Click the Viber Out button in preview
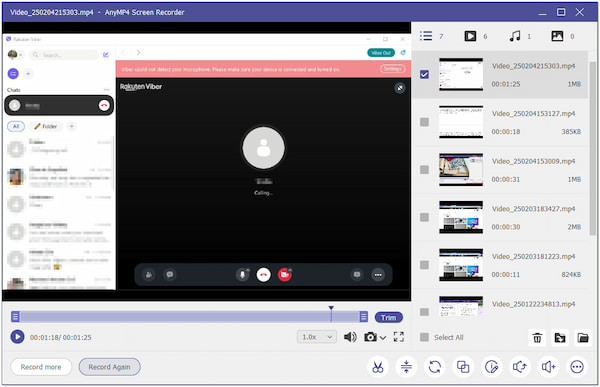 point(381,53)
